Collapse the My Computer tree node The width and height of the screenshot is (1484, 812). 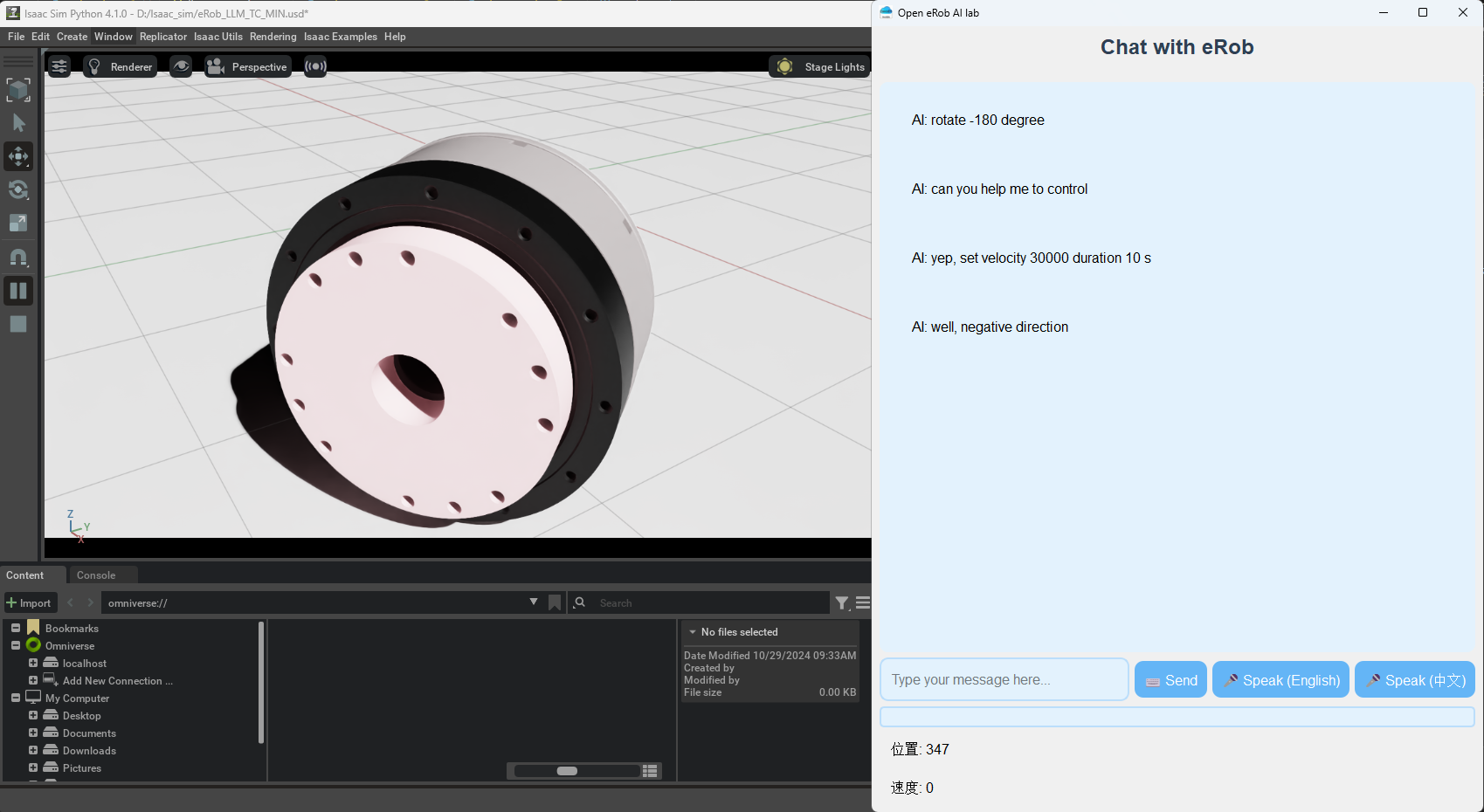[x=16, y=698]
